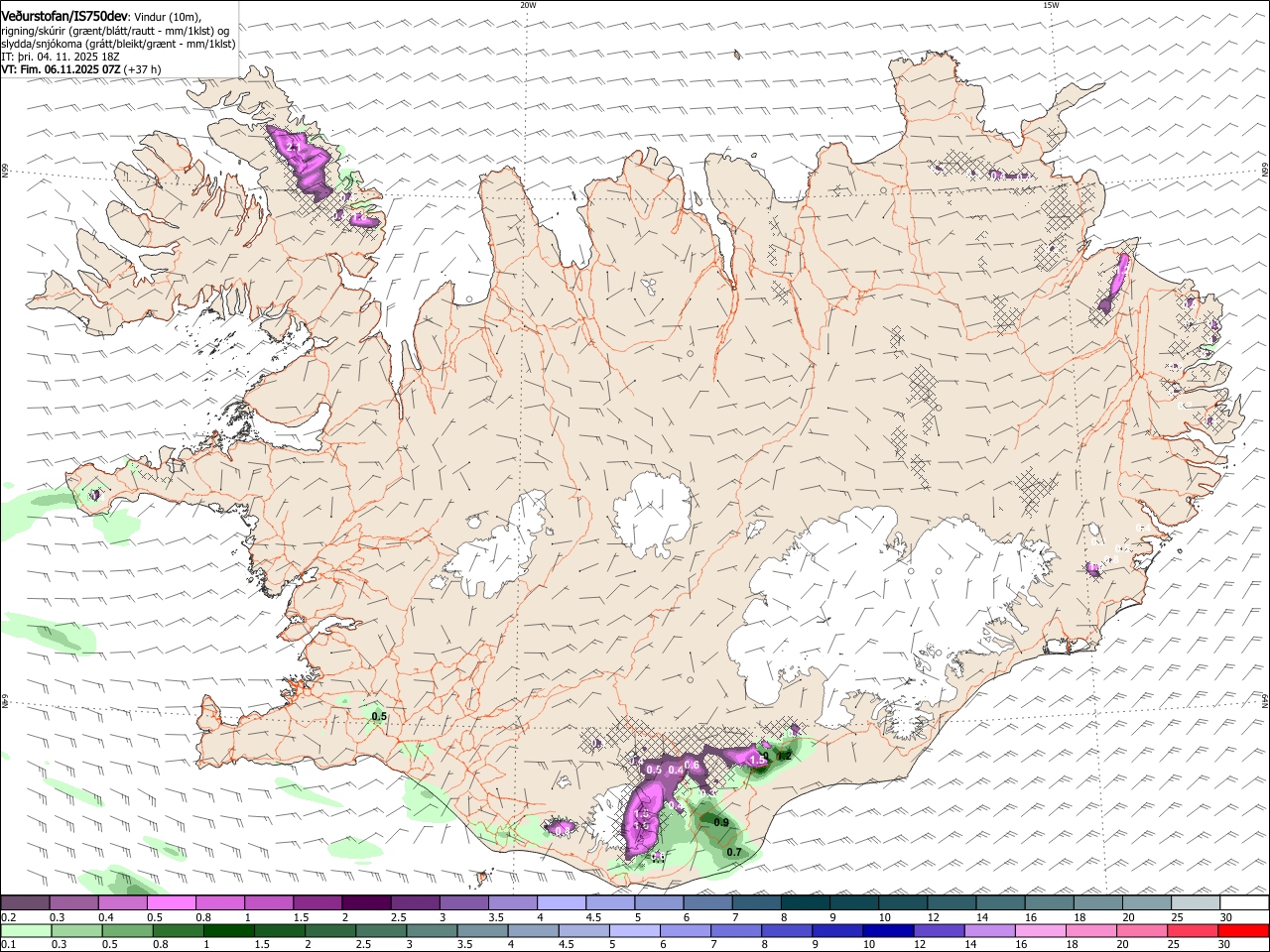Pick lower scale swatch between 0.5 and 0.8
Screen dimensions: 1270x952
pos(127,930)
